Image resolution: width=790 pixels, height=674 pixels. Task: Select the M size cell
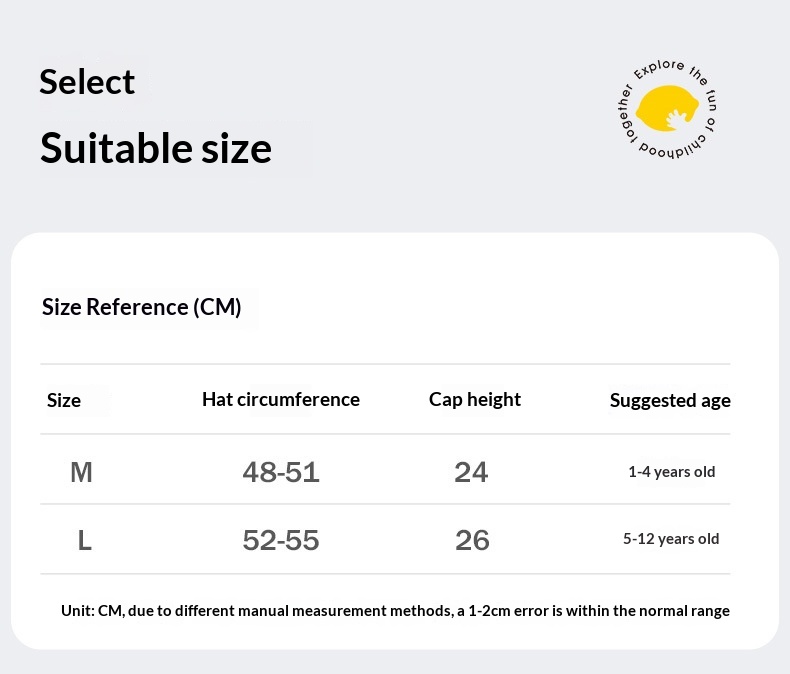(x=81, y=473)
